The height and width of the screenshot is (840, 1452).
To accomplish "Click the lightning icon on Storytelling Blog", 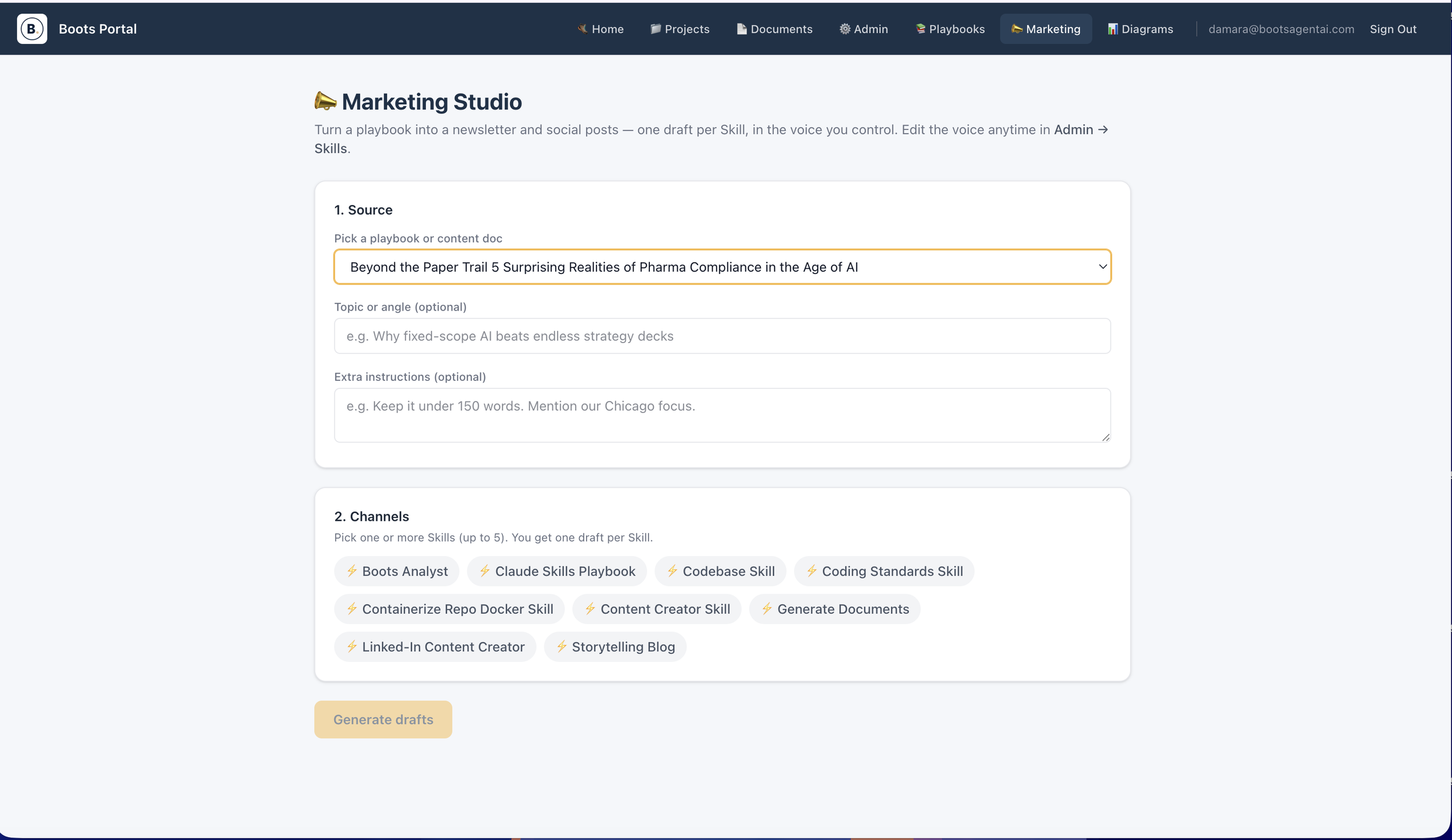I will click(x=562, y=646).
